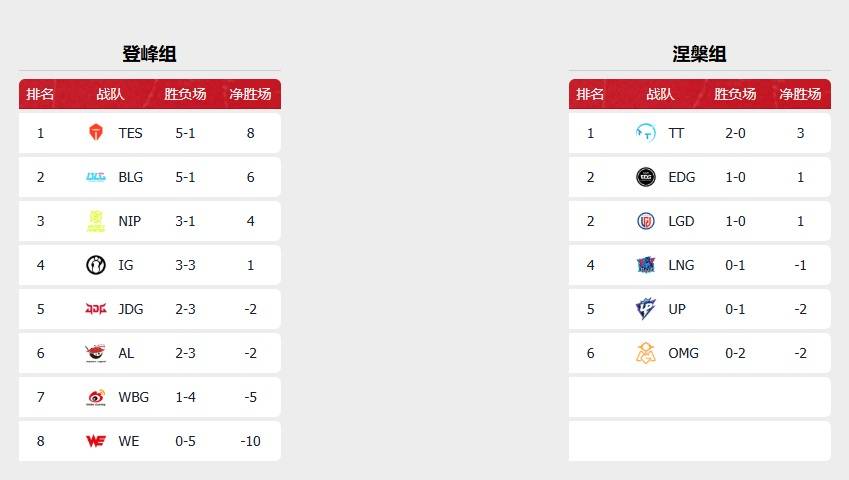
Task: Click 净胜场 header in 登峰组 table
Action: pyautogui.click(x=250, y=94)
